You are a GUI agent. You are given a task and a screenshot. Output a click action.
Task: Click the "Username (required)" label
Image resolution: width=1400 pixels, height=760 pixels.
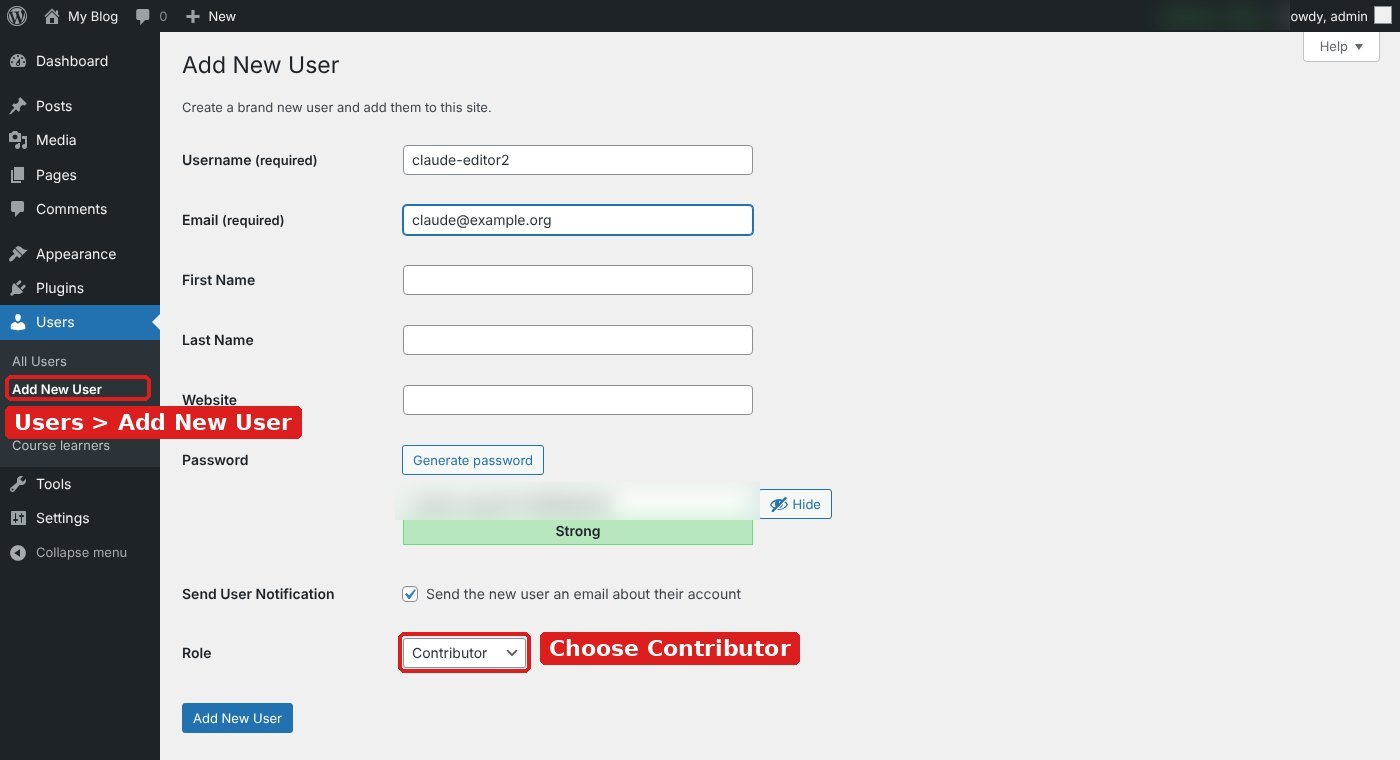(x=250, y=160)
